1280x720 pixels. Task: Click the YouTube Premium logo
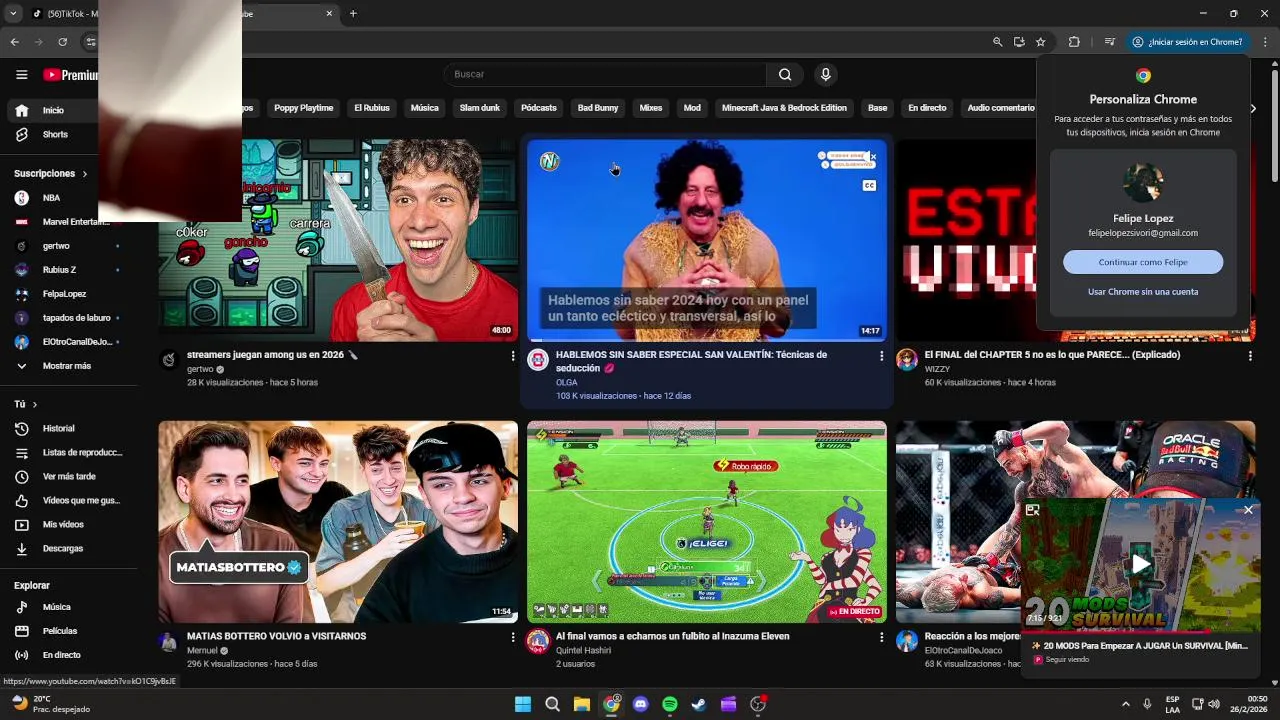pos(70,75)
